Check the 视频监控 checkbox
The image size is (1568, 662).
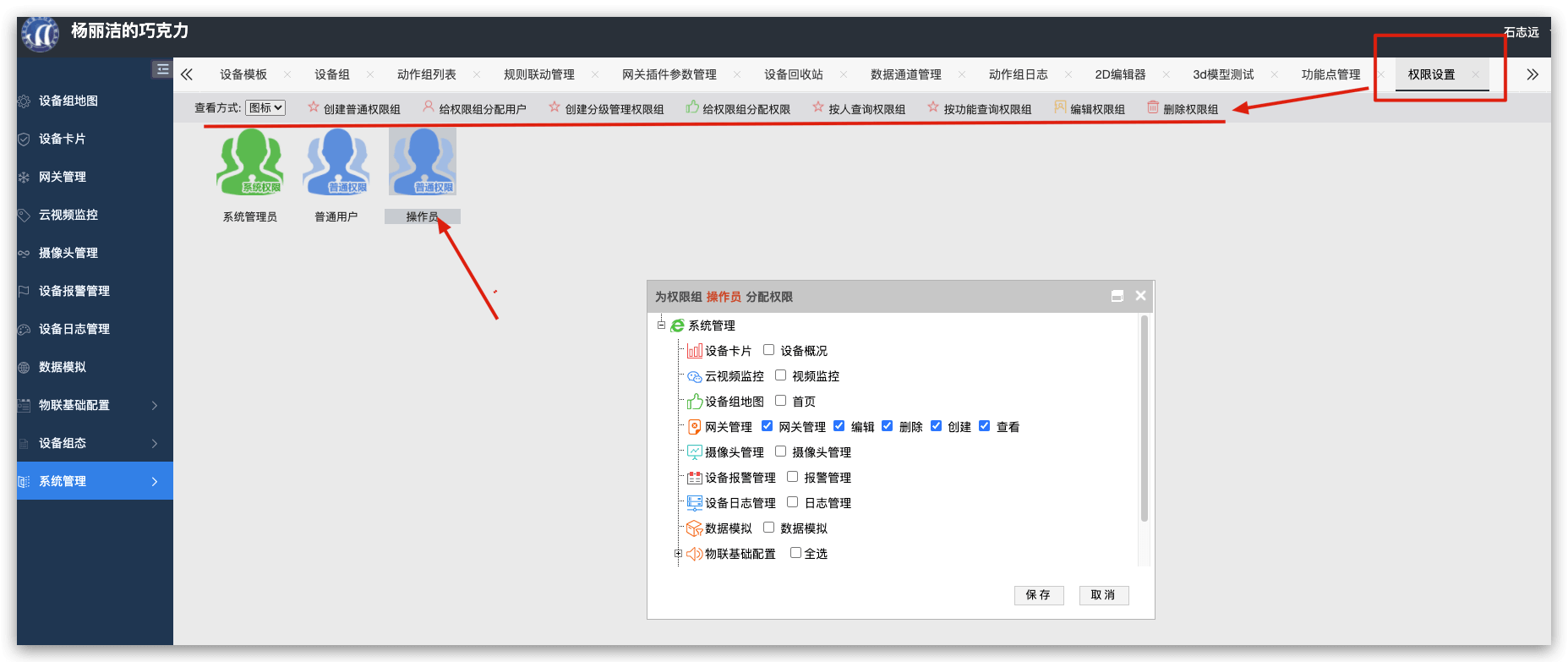(780, 375)
